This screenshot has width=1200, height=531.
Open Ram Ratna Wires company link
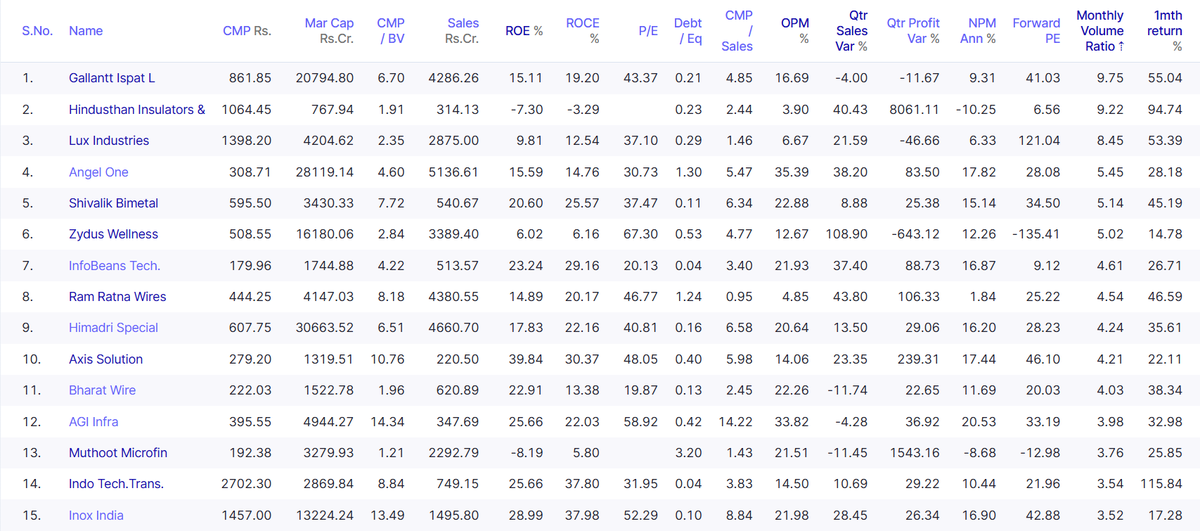118,296
